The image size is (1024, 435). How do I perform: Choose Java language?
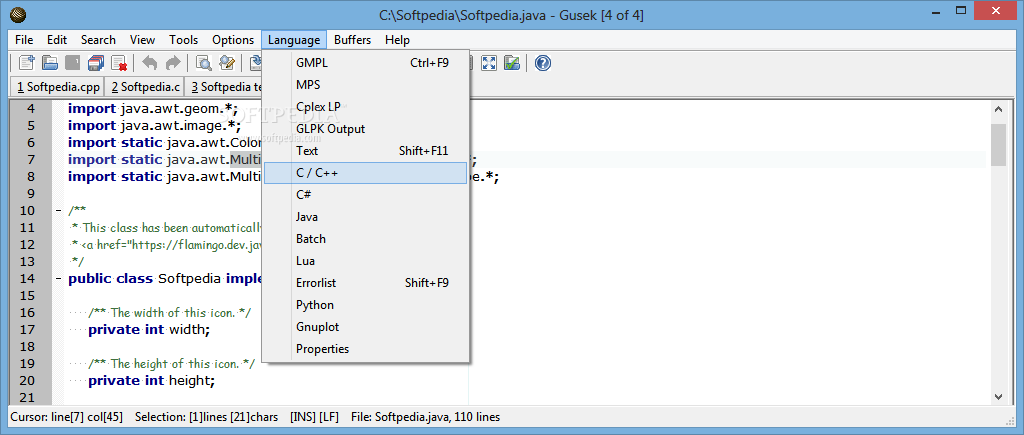pyautogui.click(x=365, y=217)
